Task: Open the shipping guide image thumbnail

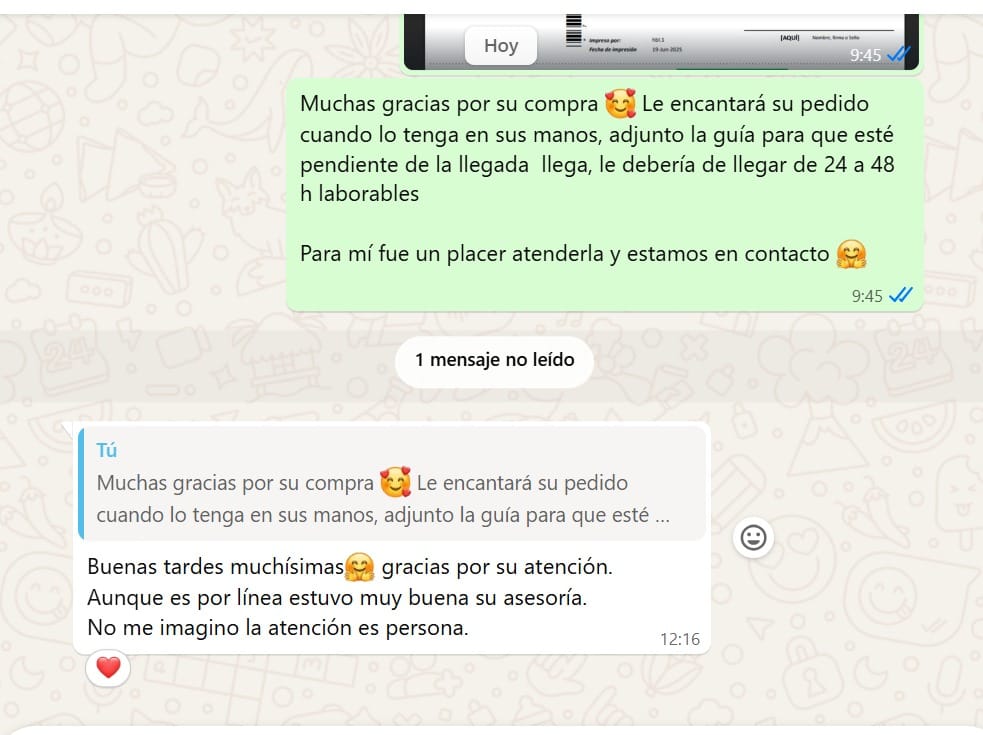Action: pyautogui.click(x=661, y=41)
